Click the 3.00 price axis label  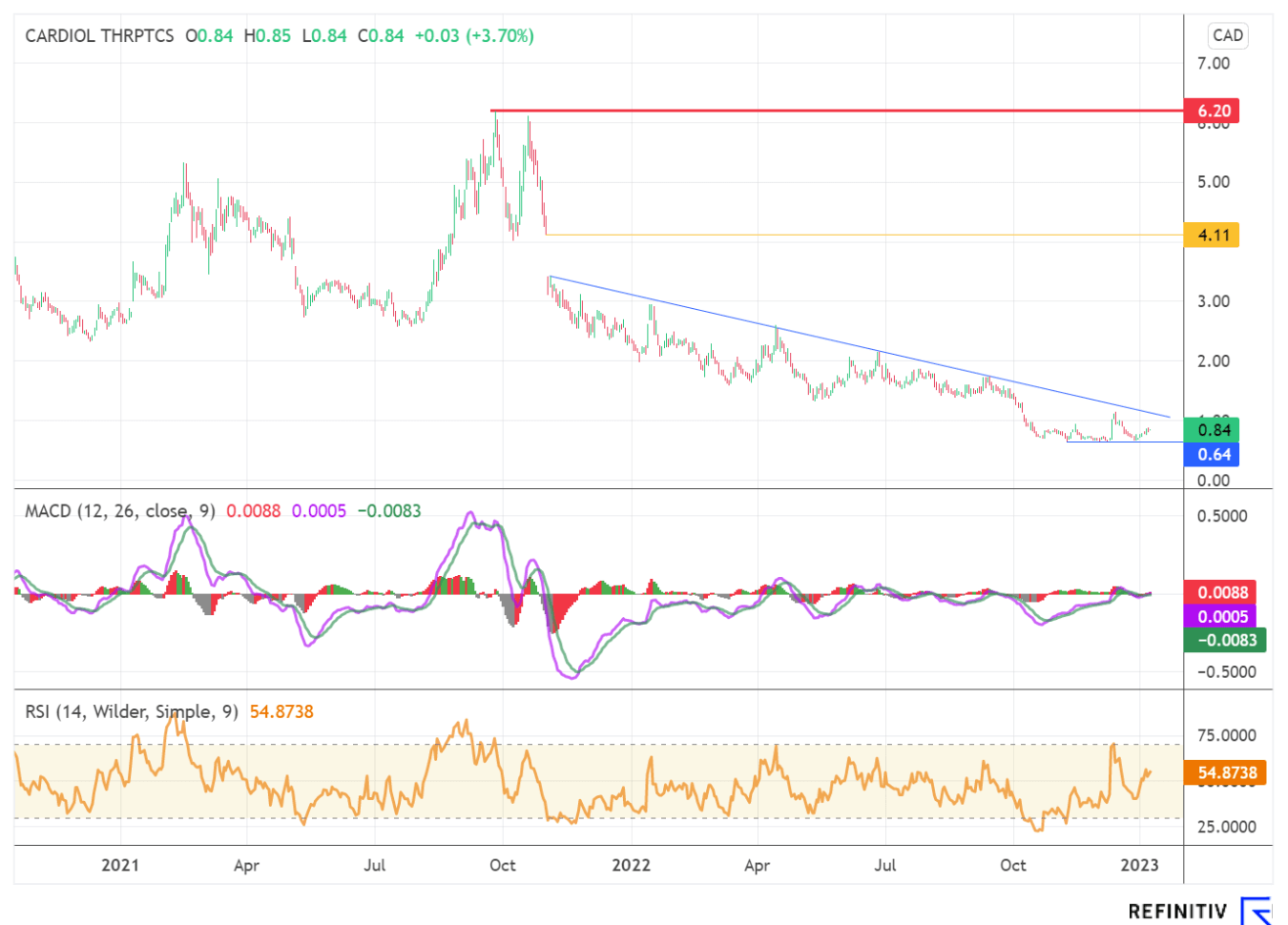click(x=1214, y=301)
